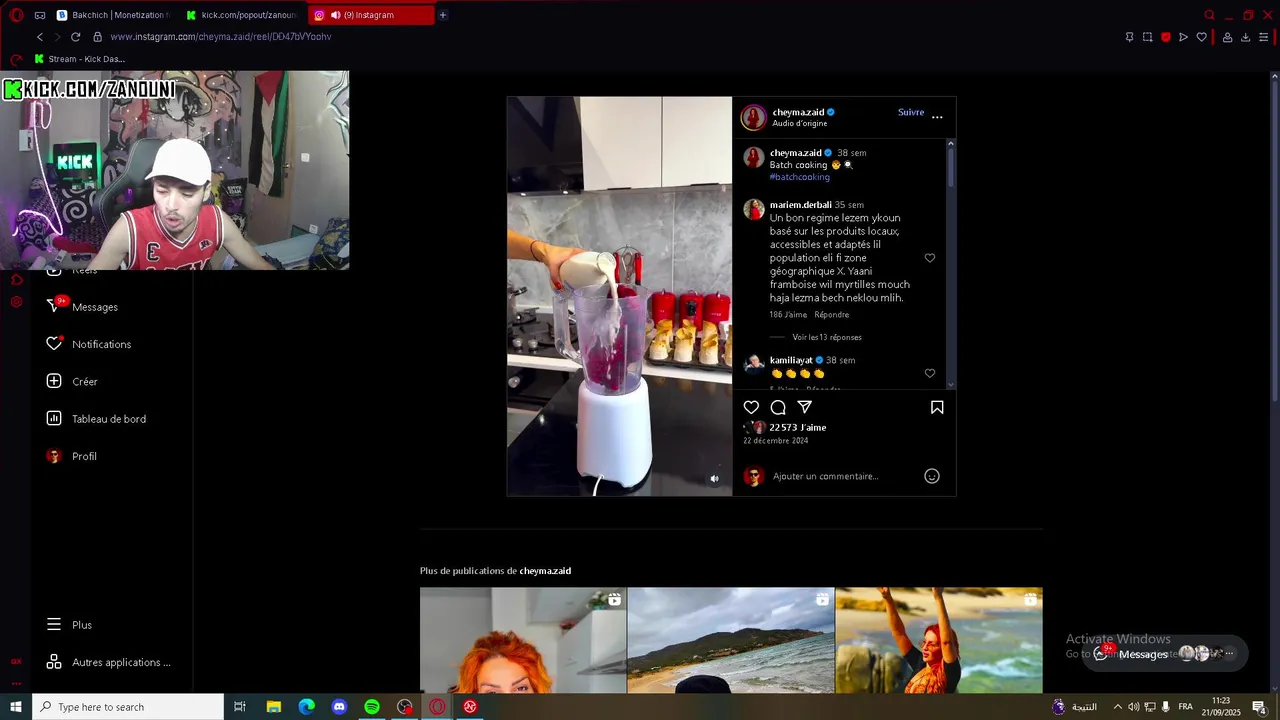Open bookmark heart icon in address bar
The height and width of the screenshot is (720, 1280).
pos(1202,37)
